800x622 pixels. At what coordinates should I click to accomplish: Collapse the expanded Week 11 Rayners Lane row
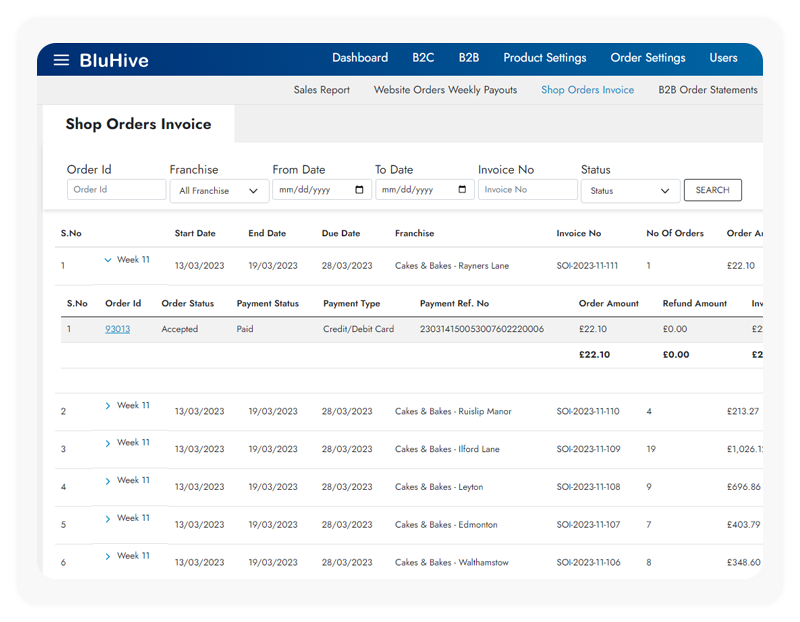108,260
